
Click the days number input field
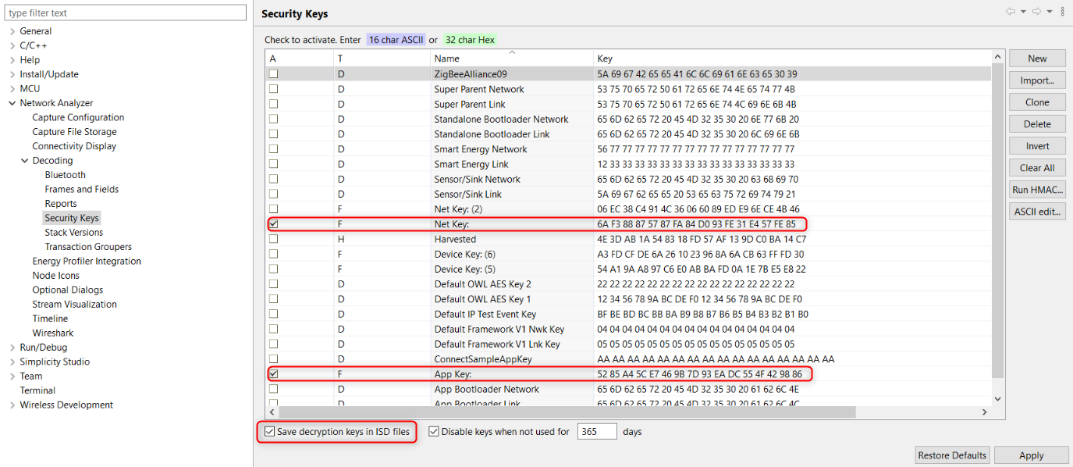click(596, 432)
